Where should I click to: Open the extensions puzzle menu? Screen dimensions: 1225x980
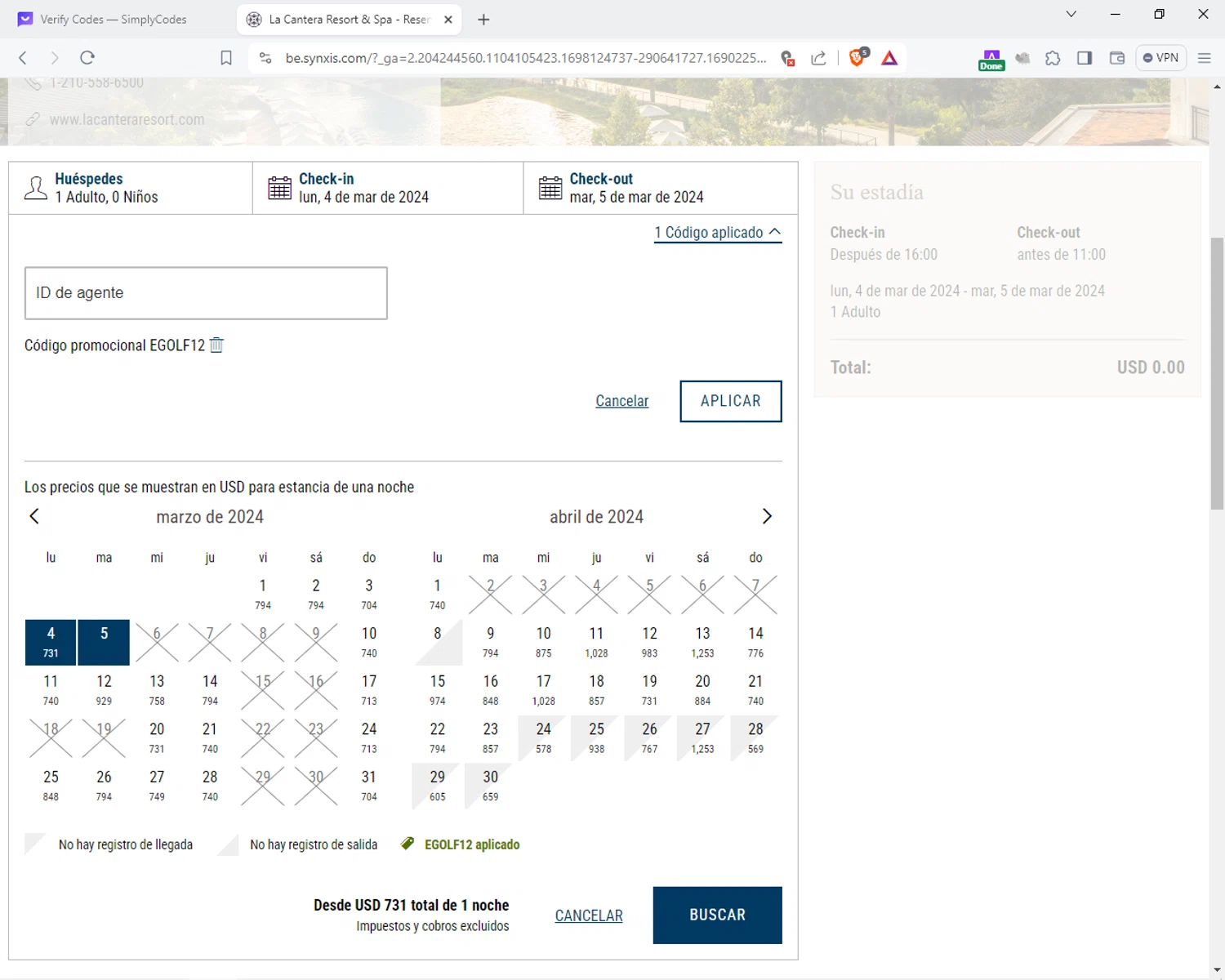[1053, 58]
